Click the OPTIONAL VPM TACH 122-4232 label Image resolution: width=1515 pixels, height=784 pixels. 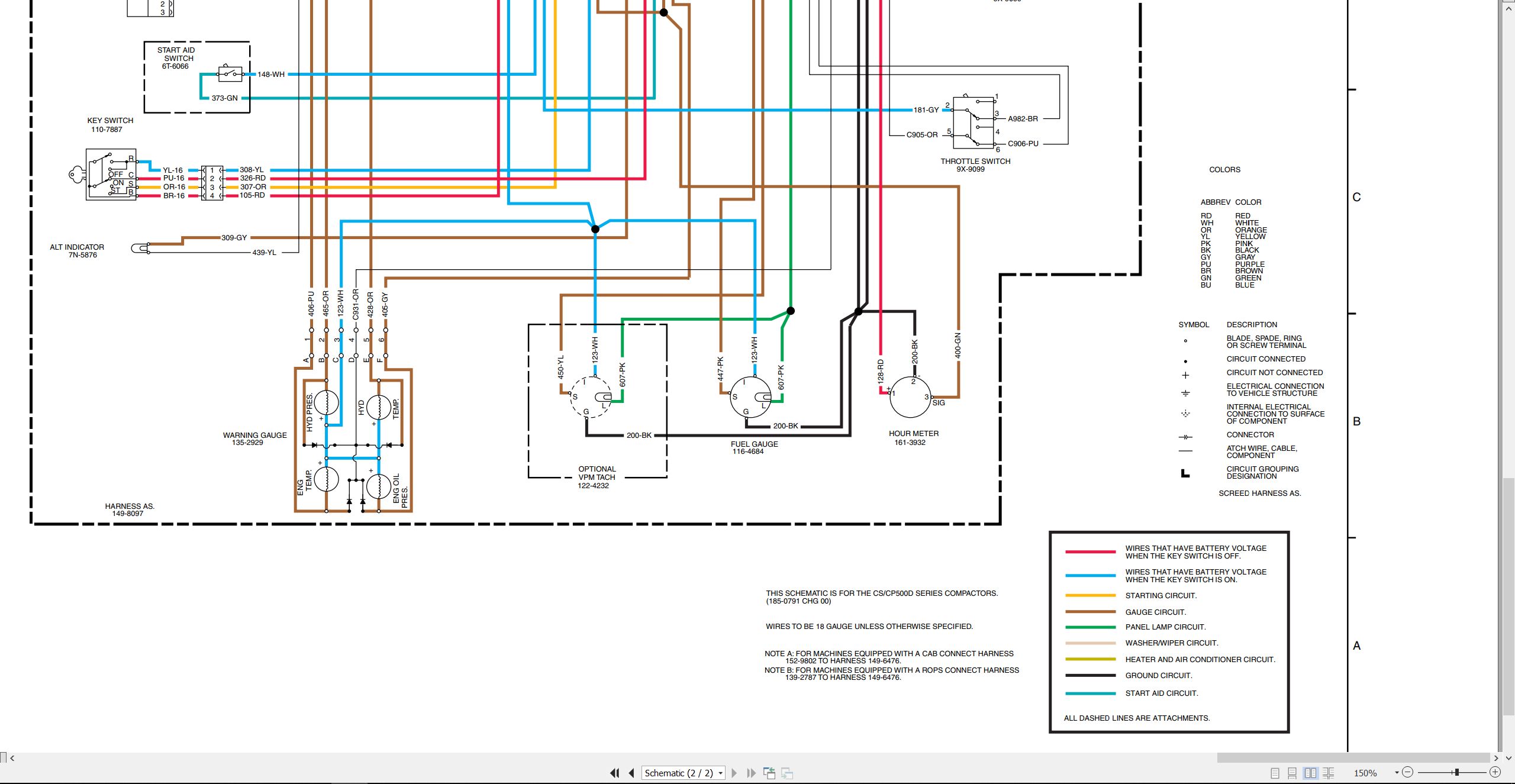[x=597, y=478]
